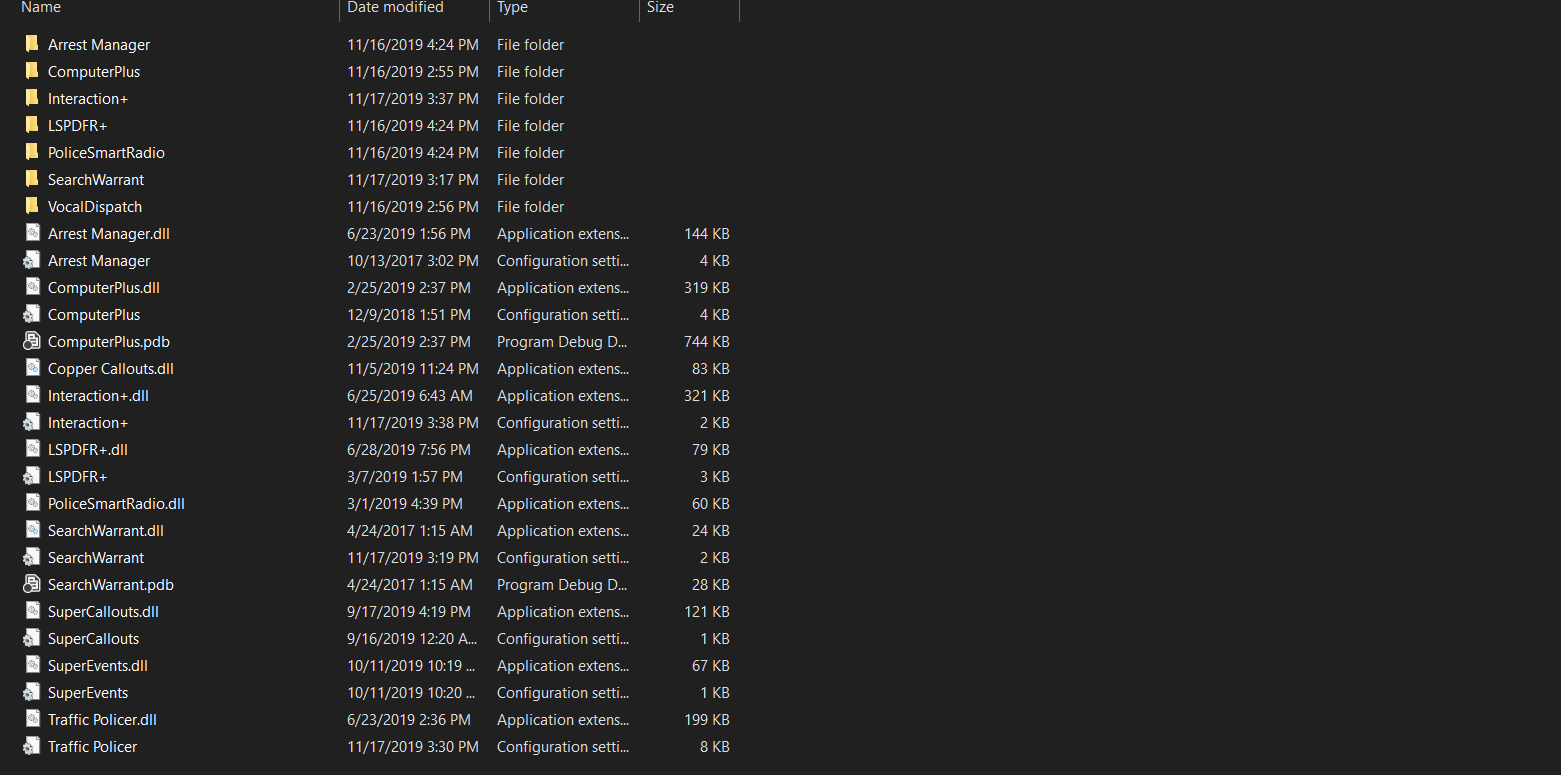Select the PoliceSmartRadio.dll file icon
1561x775 pixels.
point(32,503)
